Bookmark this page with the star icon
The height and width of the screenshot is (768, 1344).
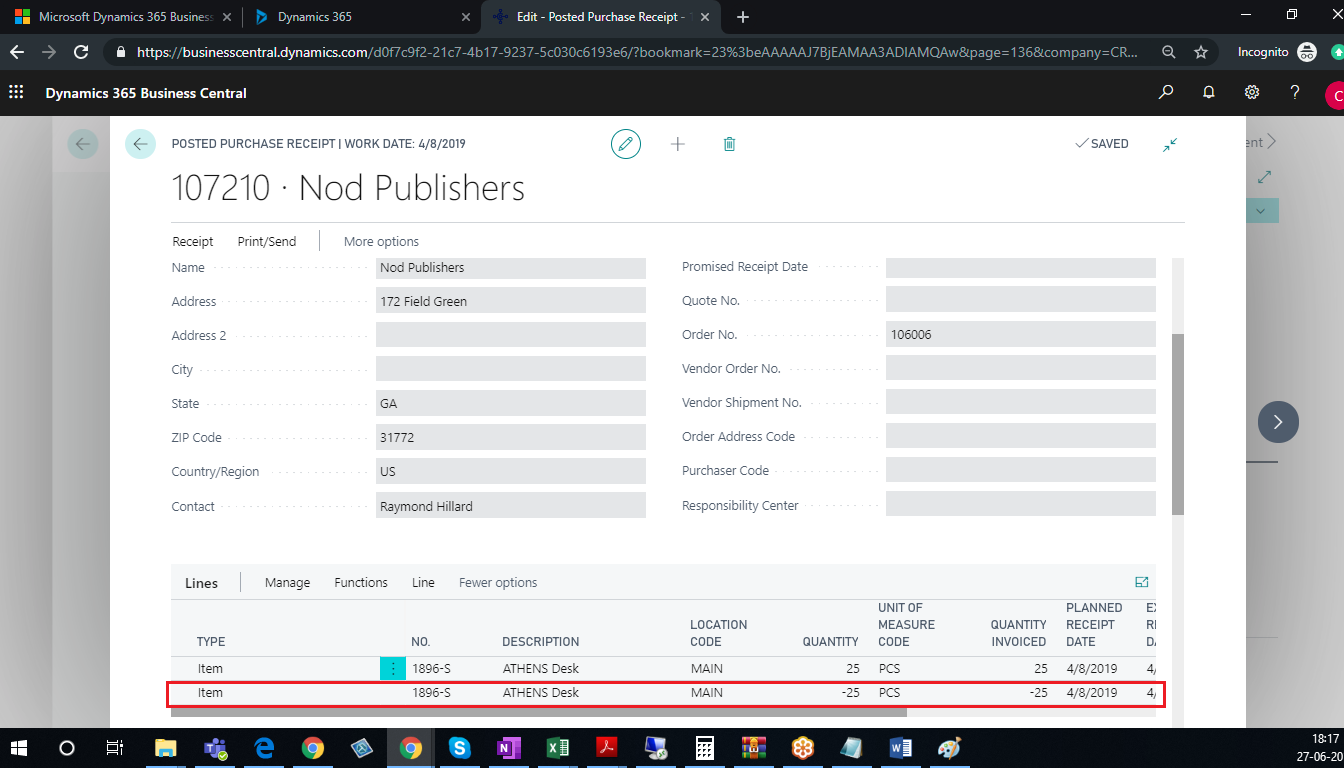1201,52
